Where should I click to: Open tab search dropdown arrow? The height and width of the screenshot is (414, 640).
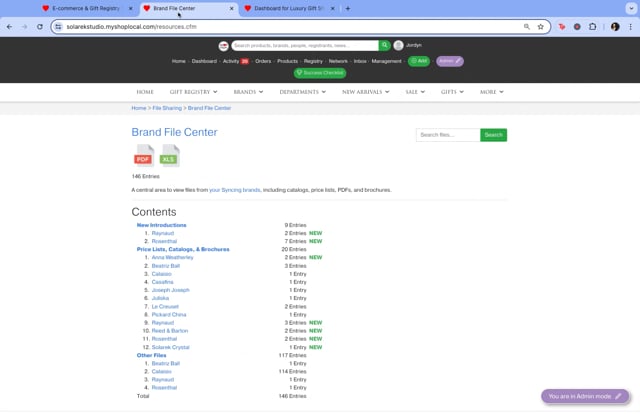pos(631,8)
